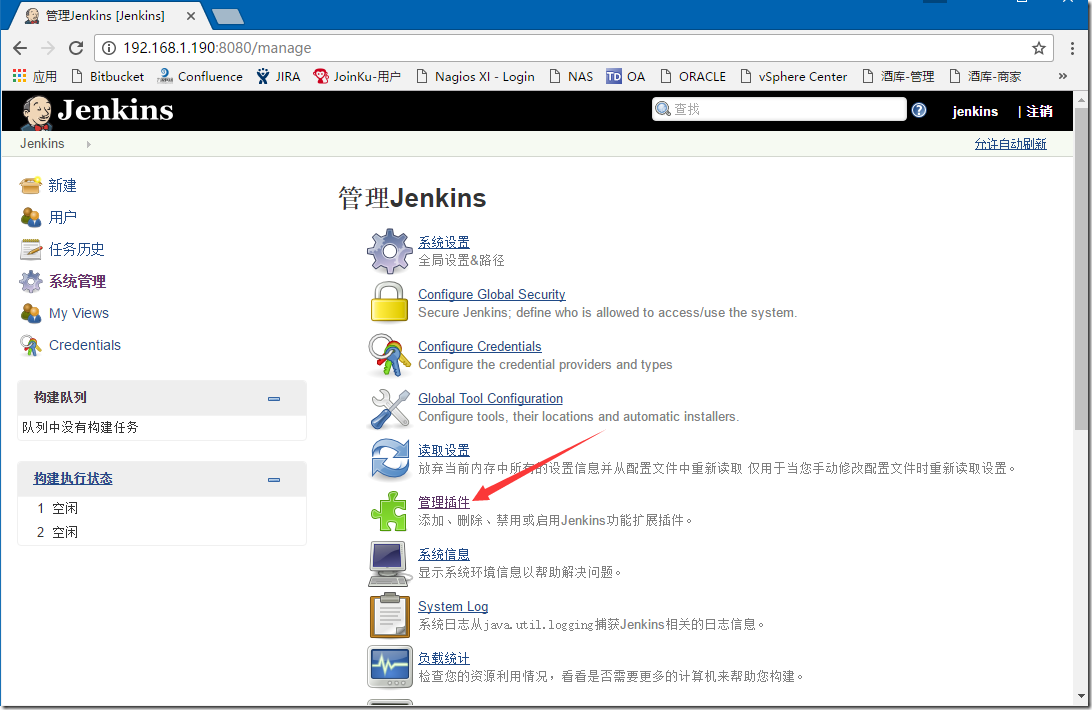Open the JoinKu-用户 bookmark
Viewport: 1092px width, 710px height.
coord(357,76)
